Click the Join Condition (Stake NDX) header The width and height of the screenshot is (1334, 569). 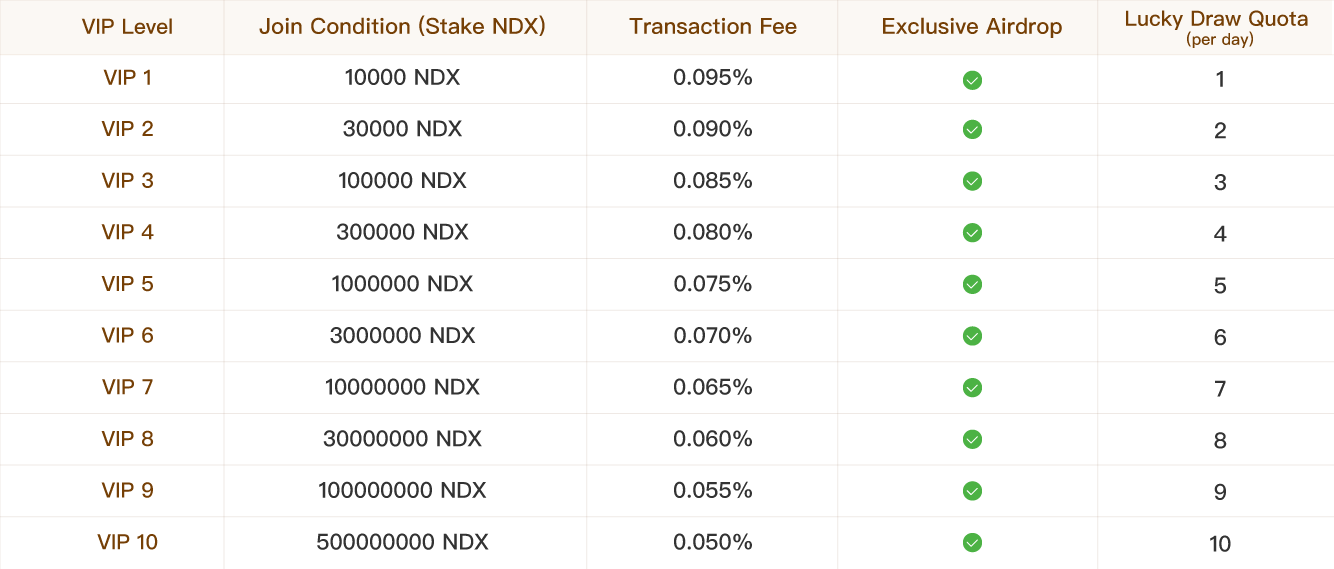pos(403,27)
